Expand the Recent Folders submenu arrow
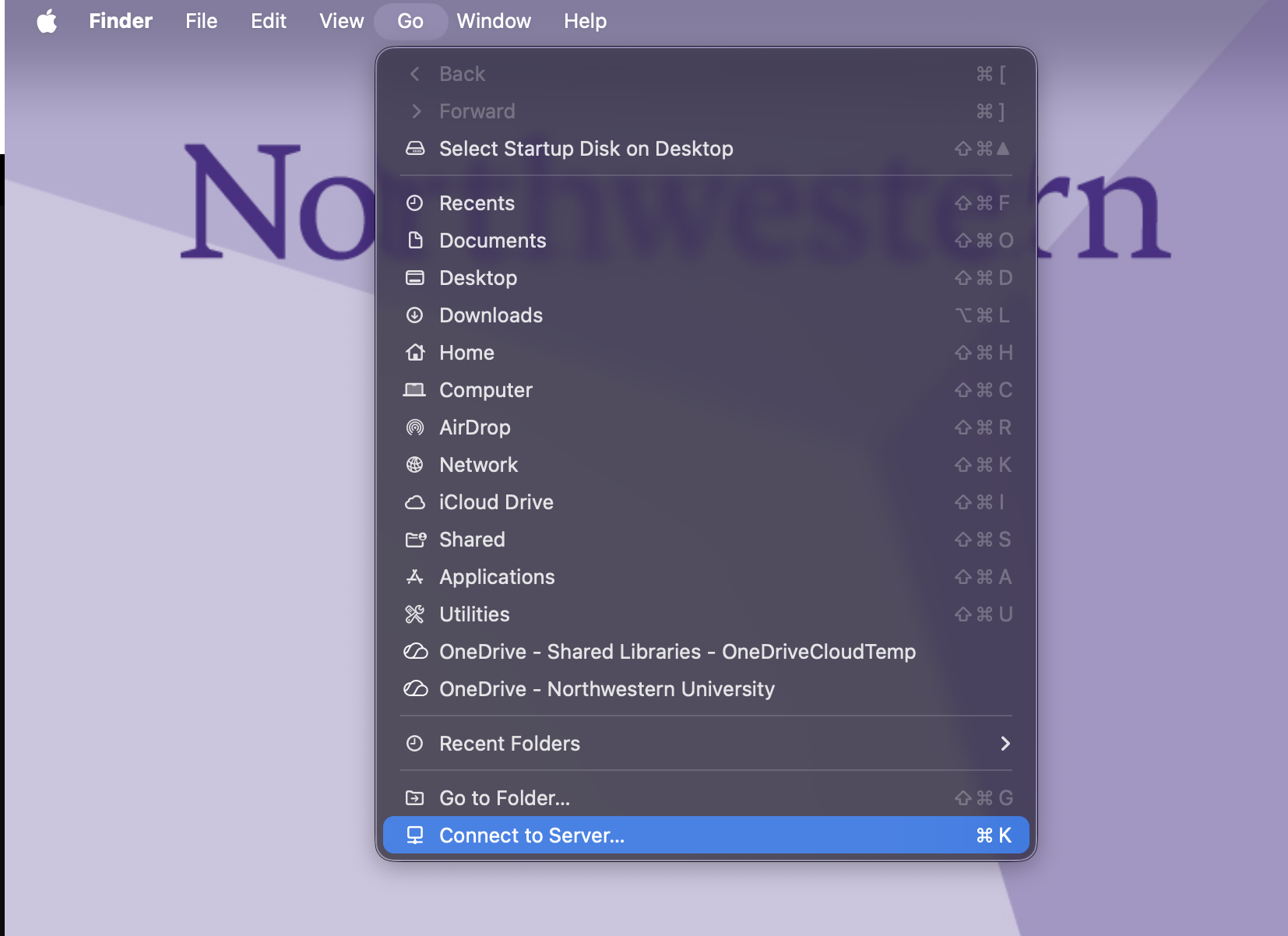The width and height of the screenshot is (1288, 936). click(1005, 744)
